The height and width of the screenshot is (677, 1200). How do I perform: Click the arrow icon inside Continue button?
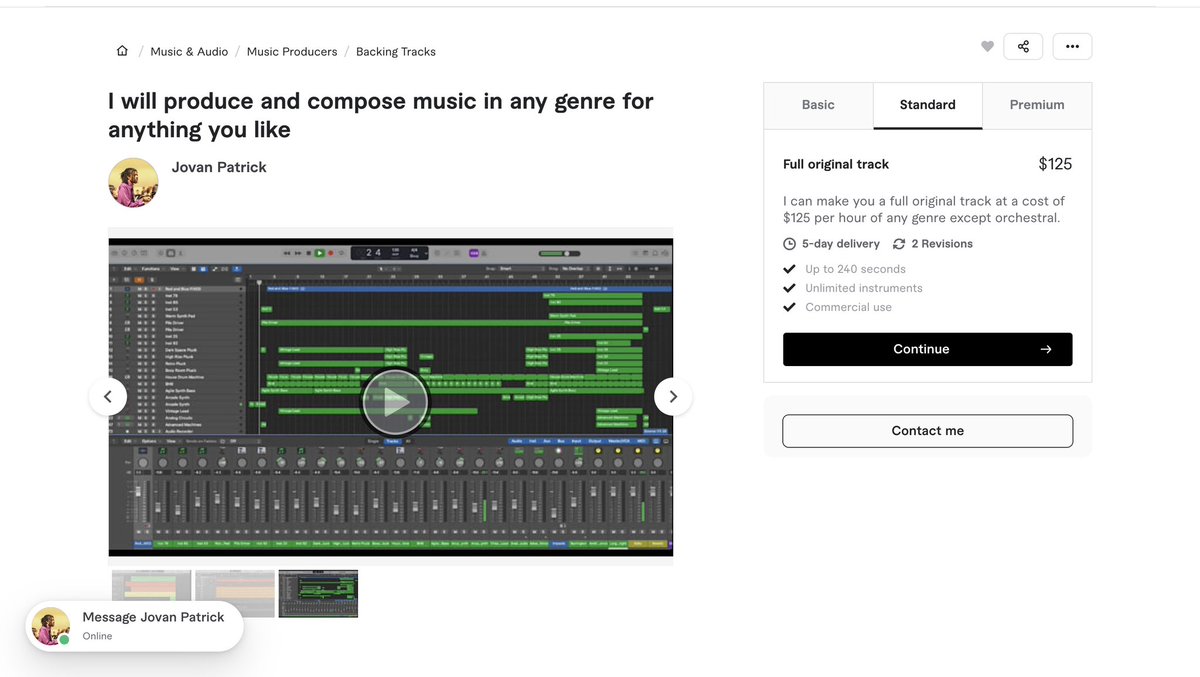[1046, 349]
